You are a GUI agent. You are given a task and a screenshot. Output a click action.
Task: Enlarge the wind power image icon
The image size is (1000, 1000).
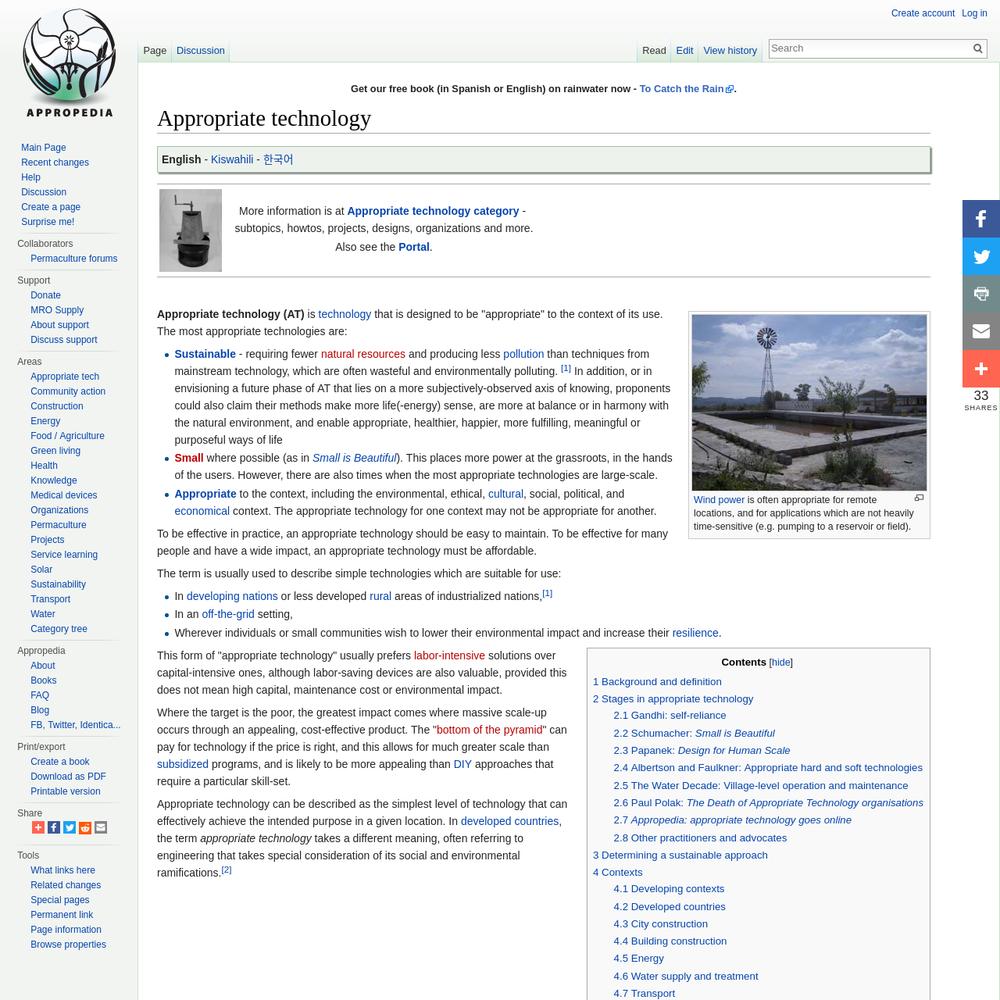919,498
